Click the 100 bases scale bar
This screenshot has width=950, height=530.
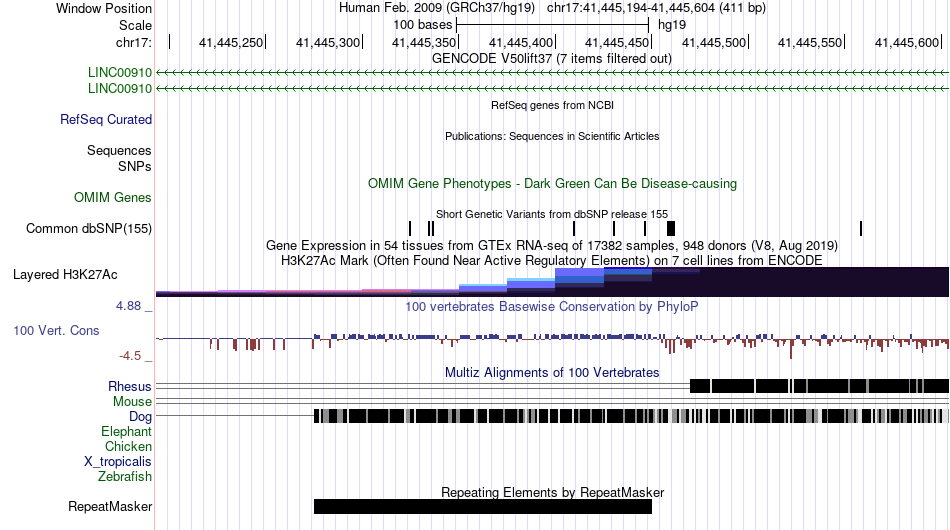(553, 25)
